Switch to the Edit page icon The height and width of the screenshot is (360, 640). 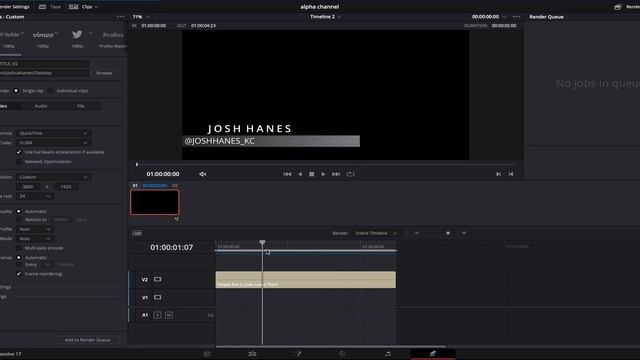[x=252, y=354]
